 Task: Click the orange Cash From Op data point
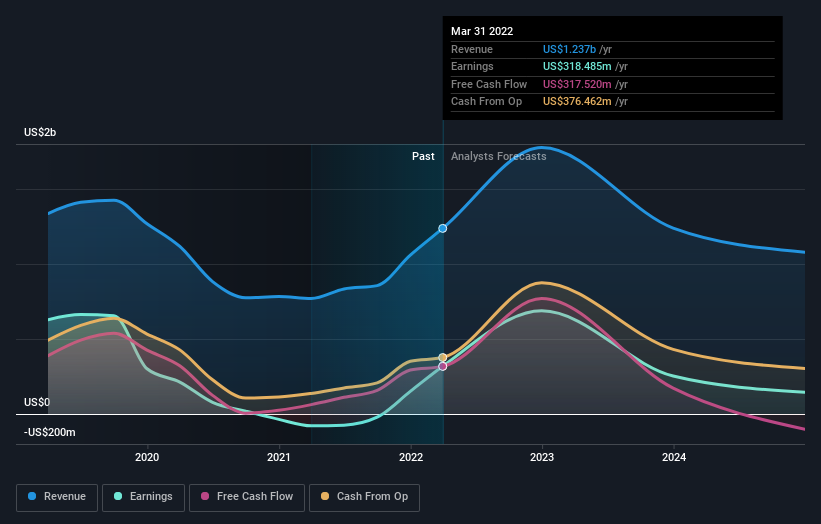click(x=442, y=358)
